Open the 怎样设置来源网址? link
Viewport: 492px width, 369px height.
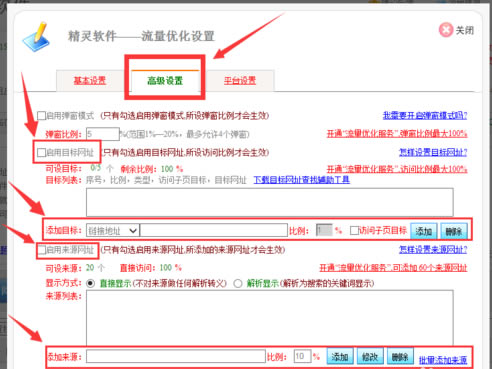tap(433, 250)
